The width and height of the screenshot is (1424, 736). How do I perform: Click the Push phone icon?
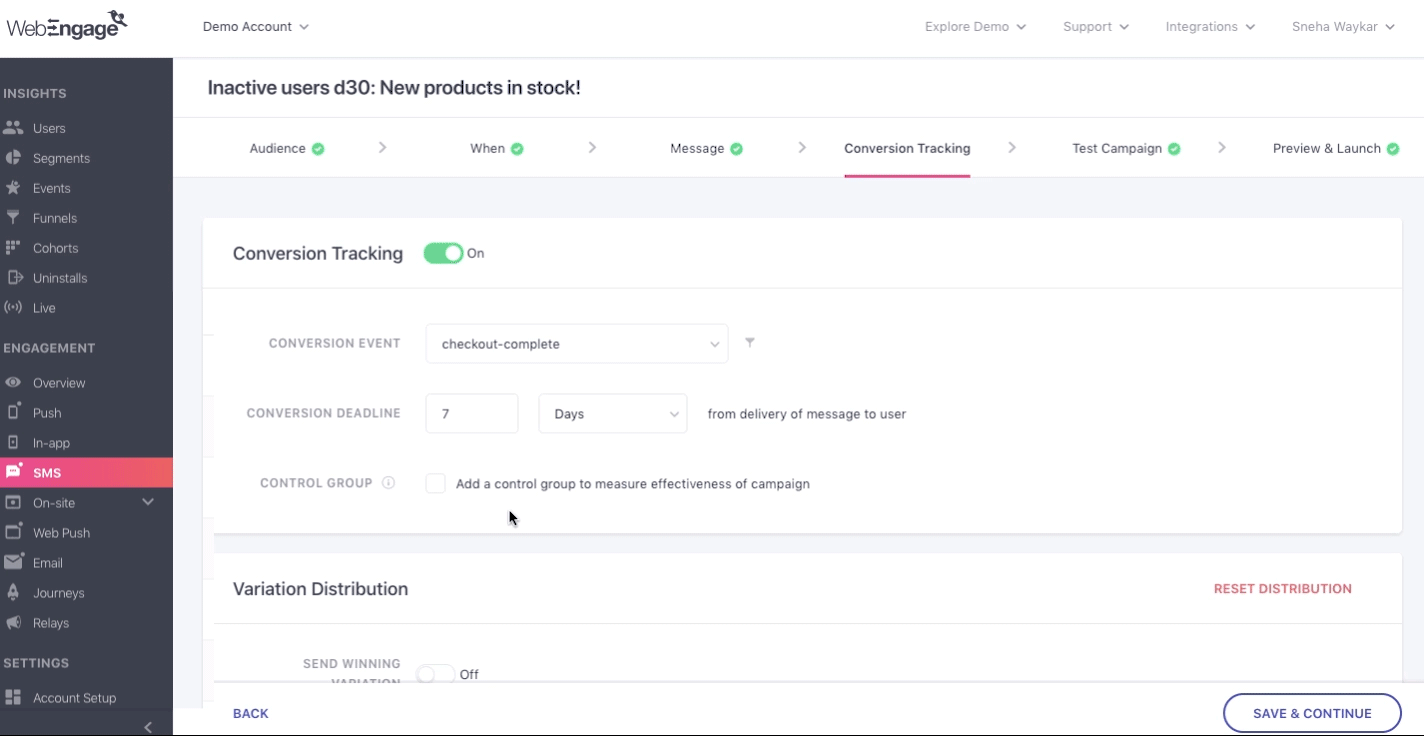13,412
